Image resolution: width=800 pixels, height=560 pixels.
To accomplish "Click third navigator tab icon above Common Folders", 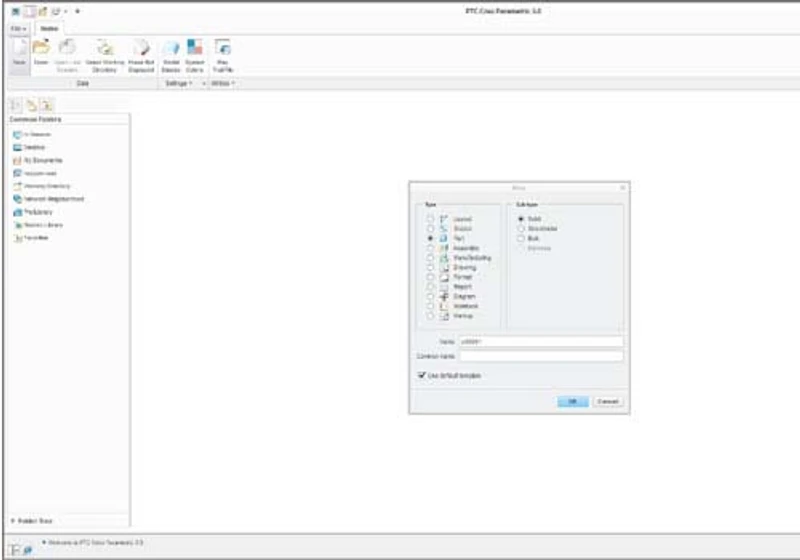I will click(47, 105).
